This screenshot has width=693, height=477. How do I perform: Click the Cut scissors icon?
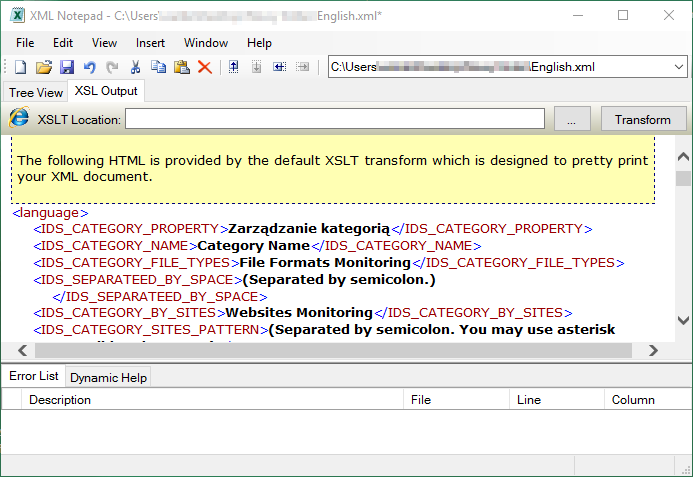point(135,67)
